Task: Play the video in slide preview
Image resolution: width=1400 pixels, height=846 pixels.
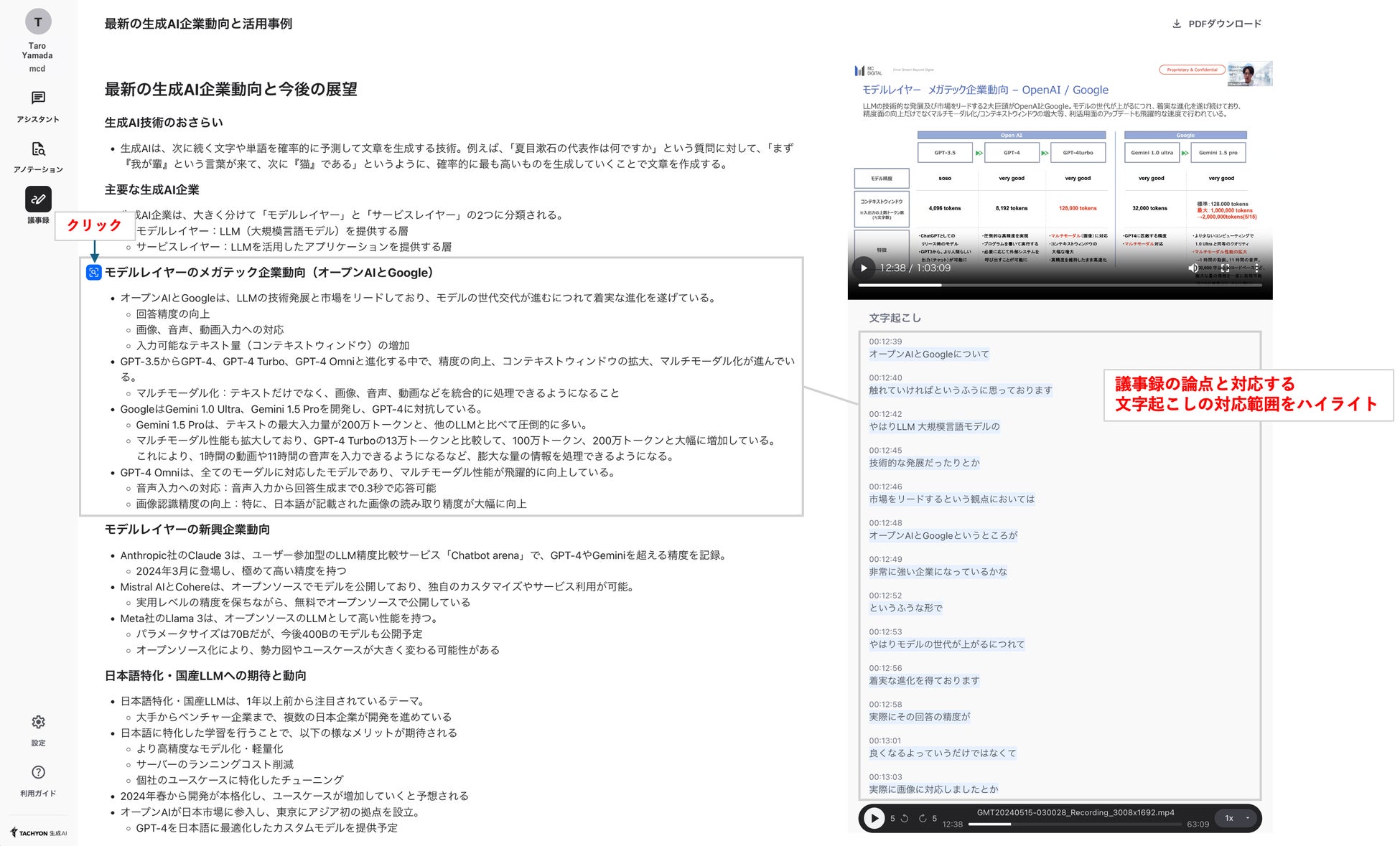Action: click(x=864, y=268)
